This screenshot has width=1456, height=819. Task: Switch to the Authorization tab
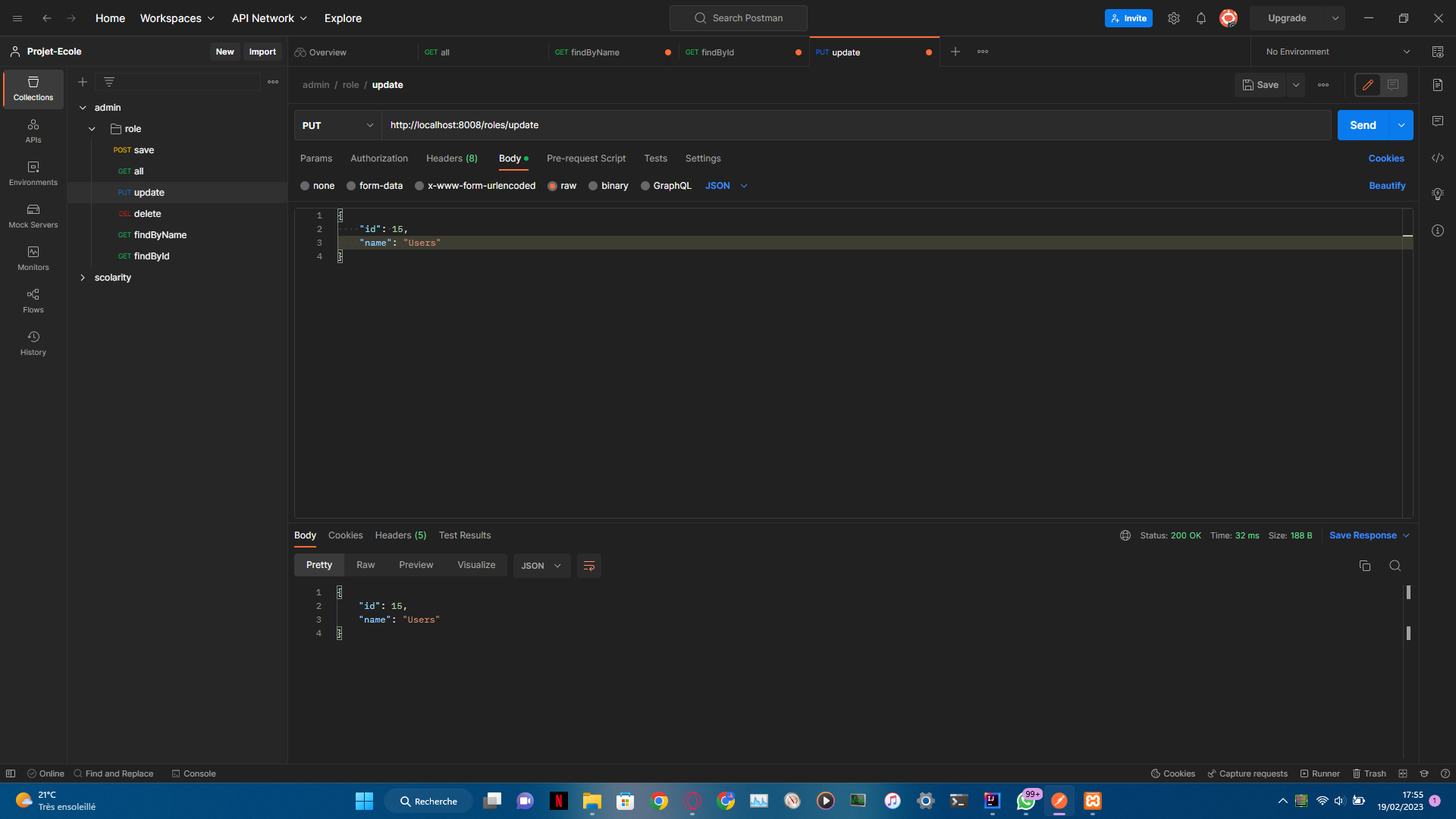[x=379, y=158]
